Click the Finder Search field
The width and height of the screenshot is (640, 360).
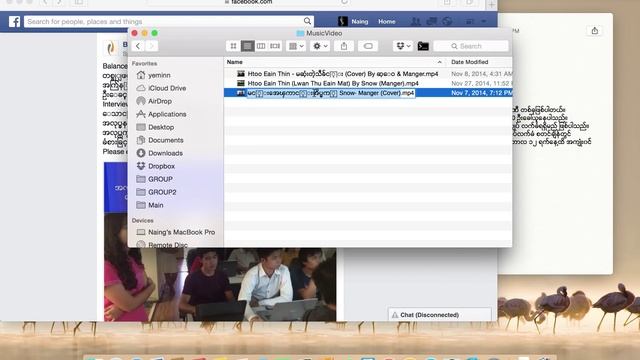pos(471,46)
